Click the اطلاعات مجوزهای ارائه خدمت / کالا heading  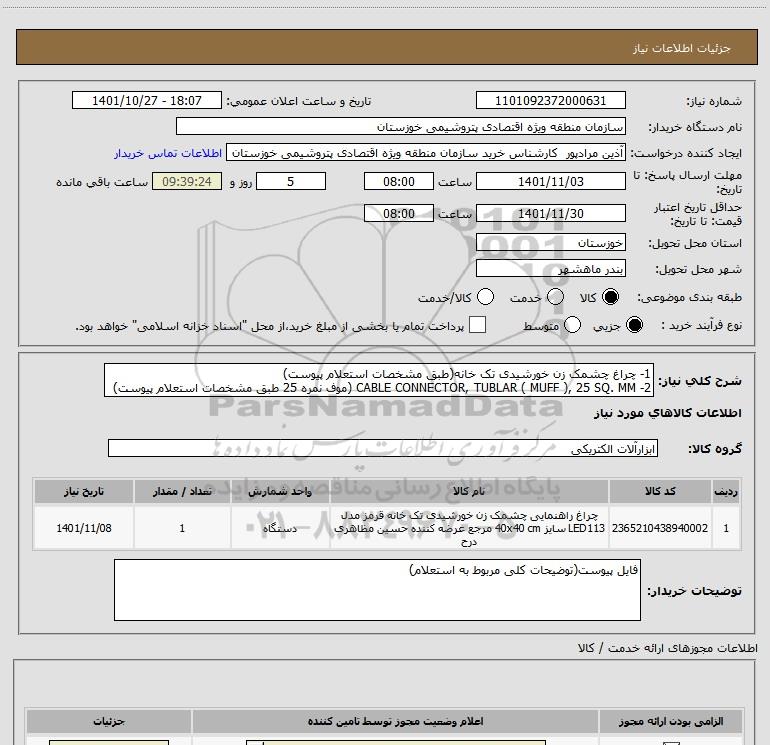(668, 648)
